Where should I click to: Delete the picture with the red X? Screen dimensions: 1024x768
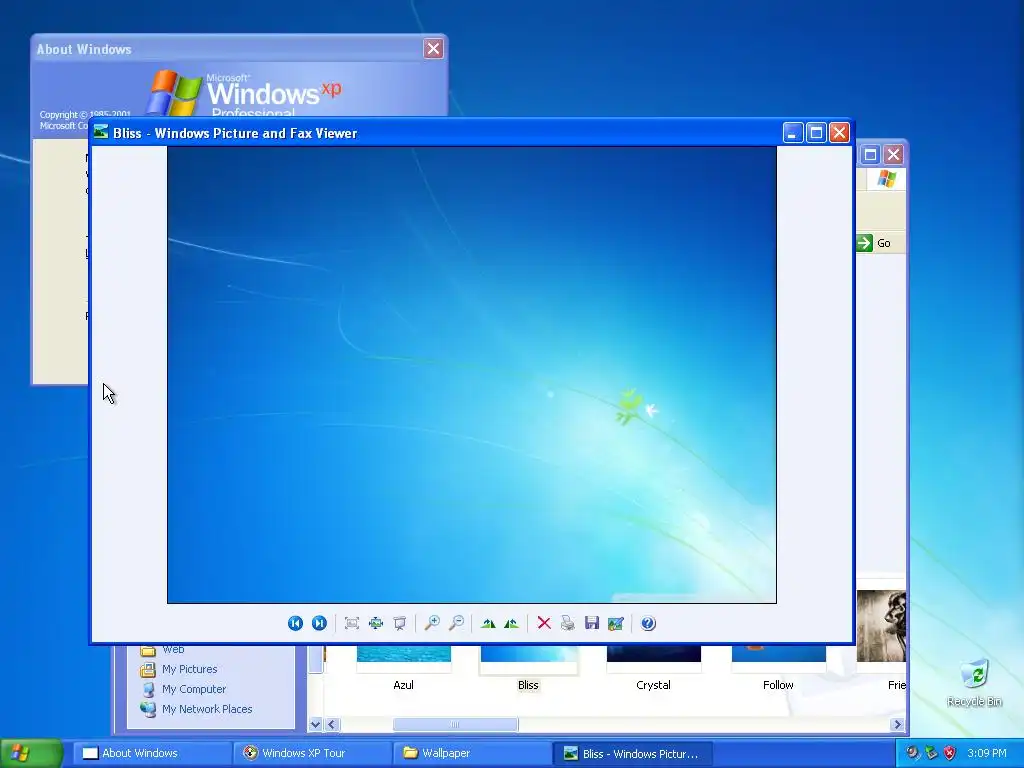[544, 623]
